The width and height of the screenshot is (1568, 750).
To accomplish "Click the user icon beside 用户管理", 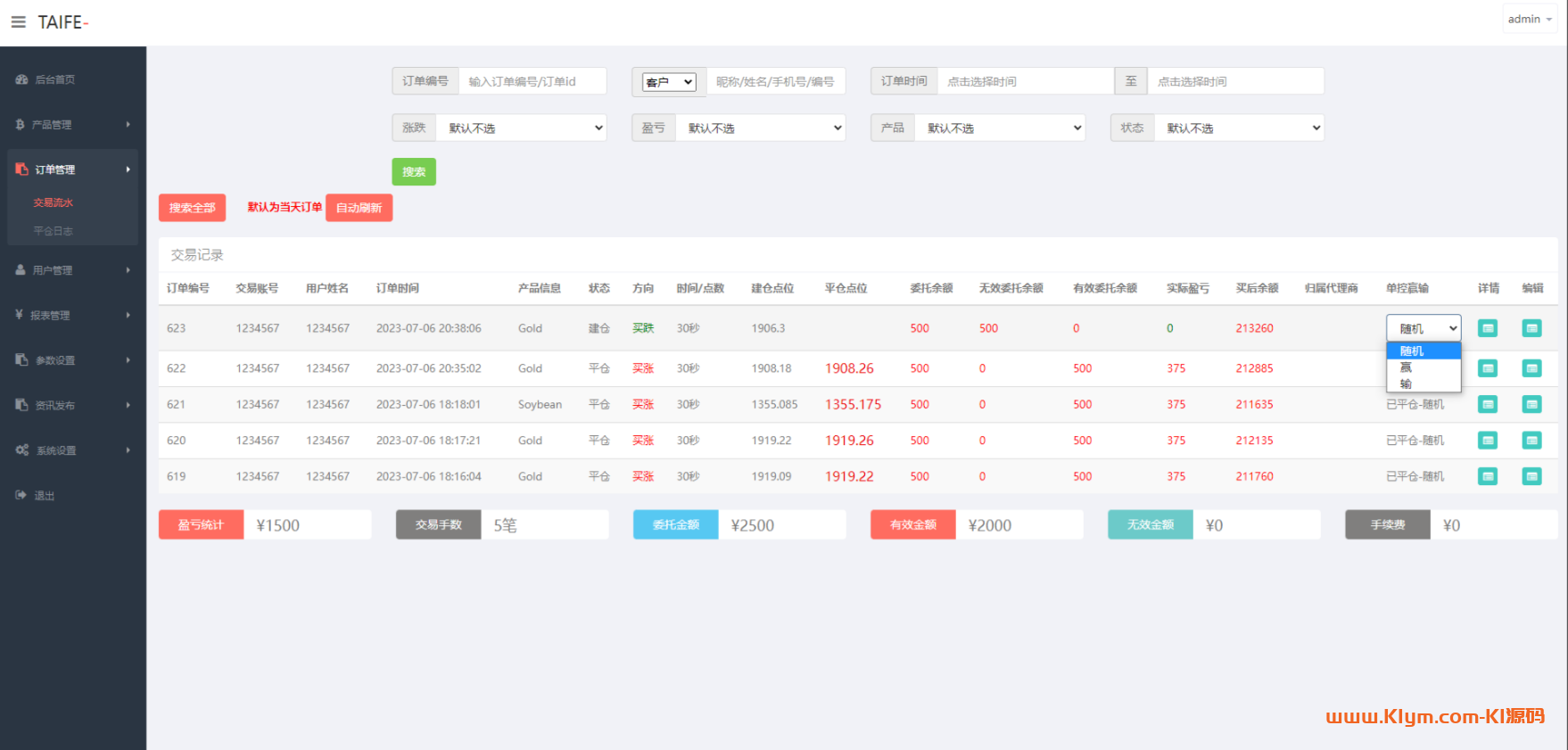I will click(x=21, y=269).
